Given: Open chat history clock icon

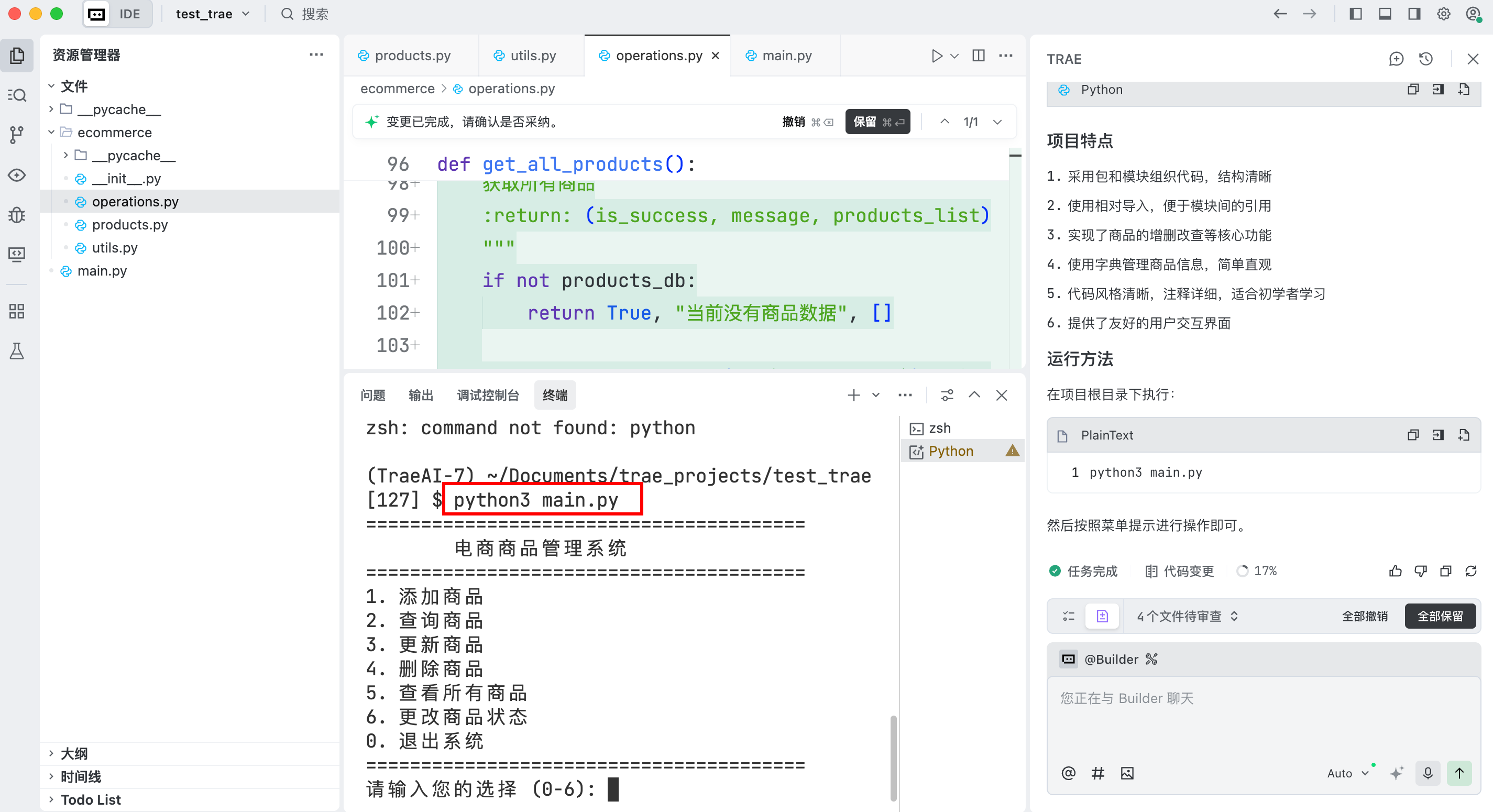Looking at the screenshot, I should point(1426,59).
